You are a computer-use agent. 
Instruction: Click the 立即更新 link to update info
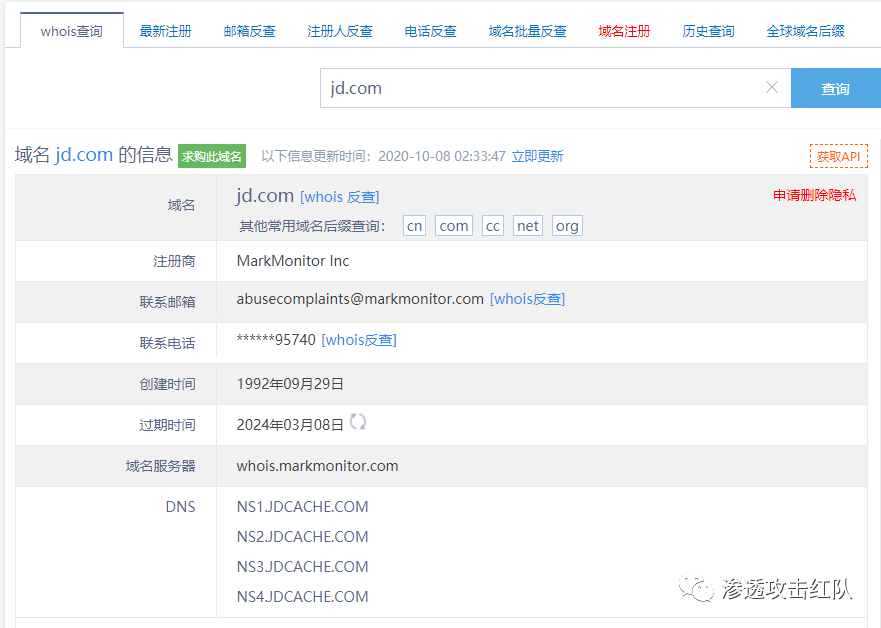[537, 157]
